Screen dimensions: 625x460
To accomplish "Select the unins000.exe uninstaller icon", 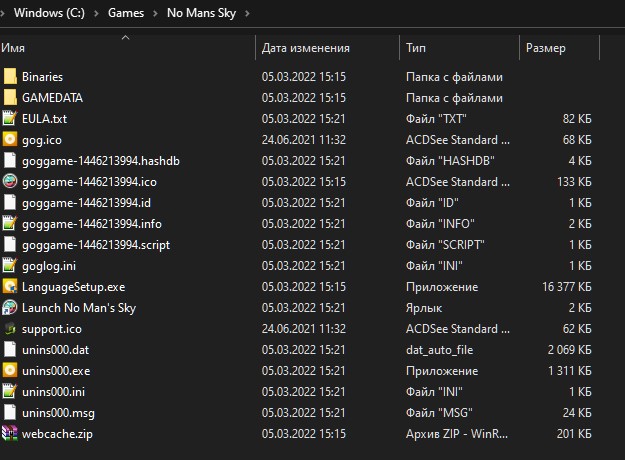I will [x=10, y=370].
